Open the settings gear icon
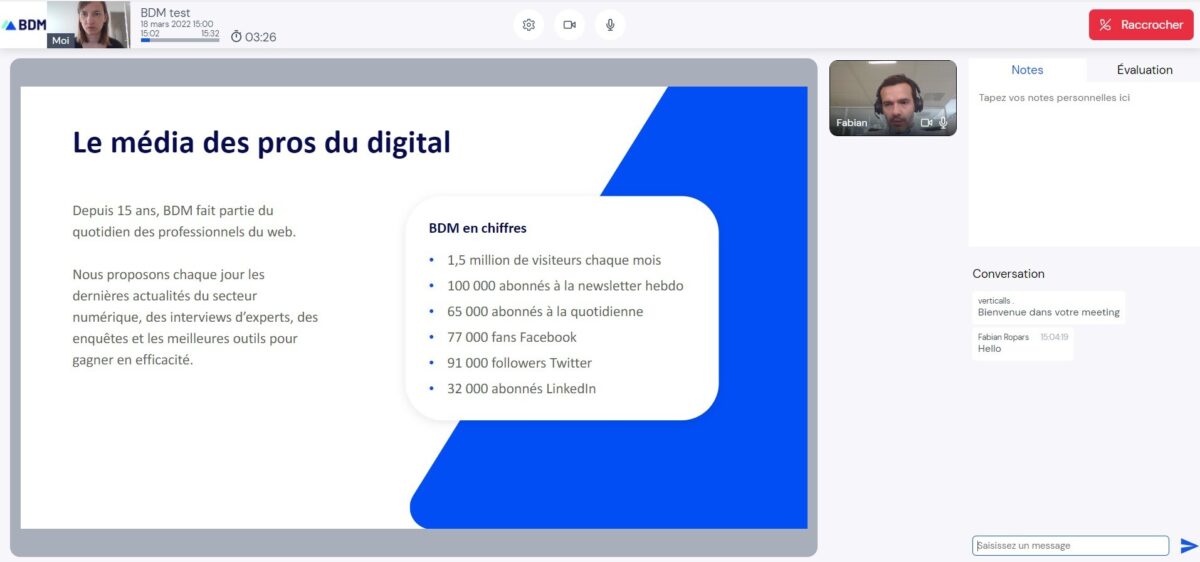1200x562 pixels. (x=529, y=25)
